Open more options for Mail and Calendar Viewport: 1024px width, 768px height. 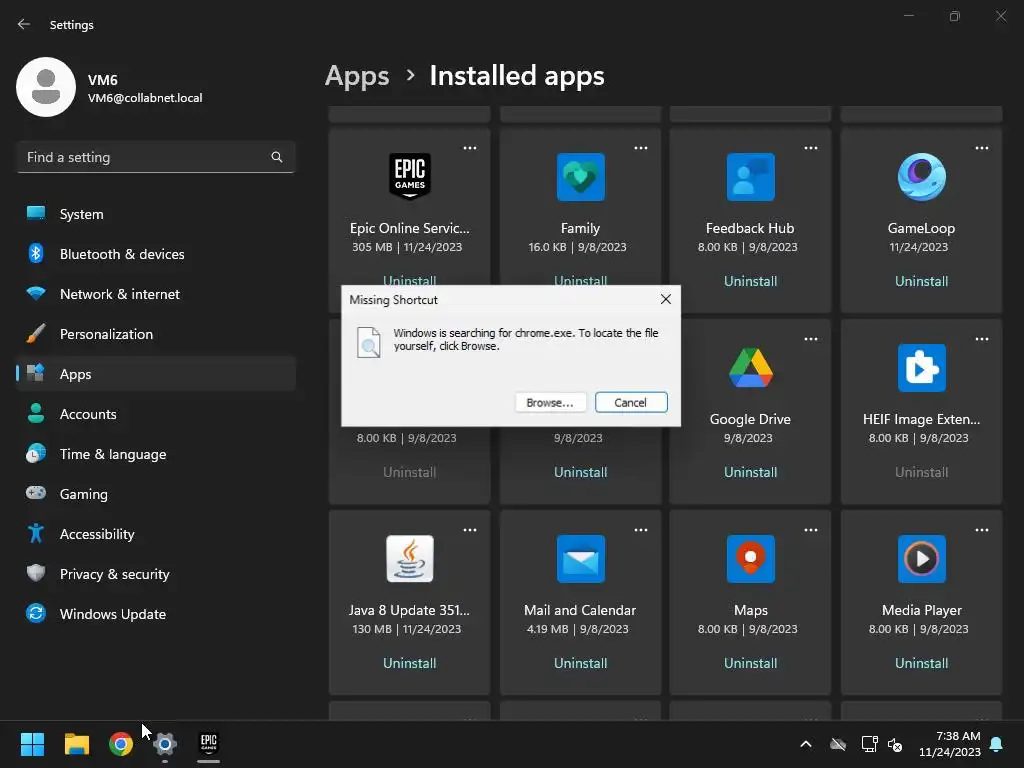pos(641,530)
